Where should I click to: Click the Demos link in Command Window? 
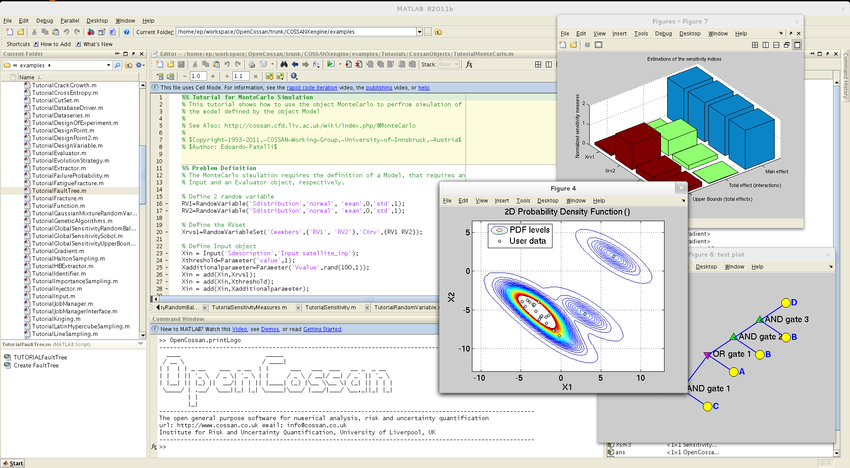pos(269,329)
